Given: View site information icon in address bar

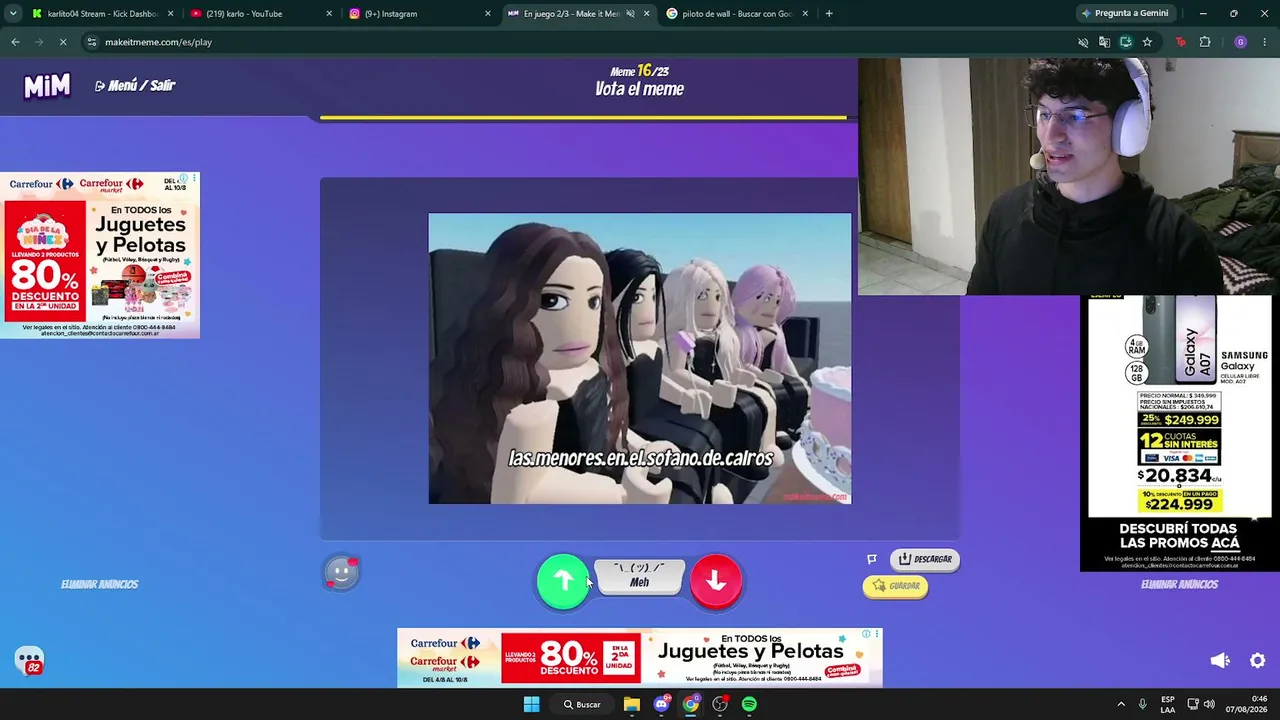Looking at the screenshot, I should point(92,42).
